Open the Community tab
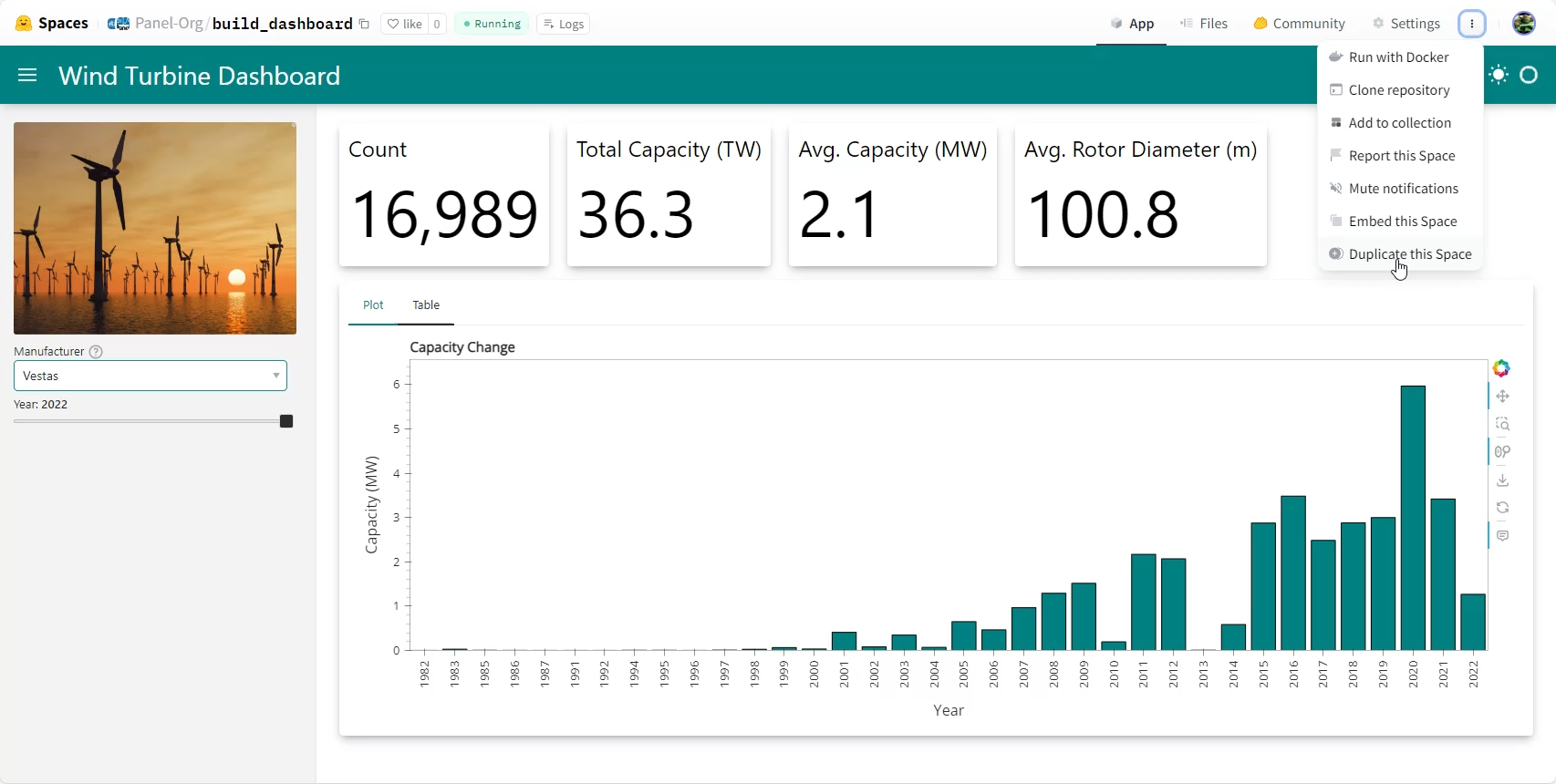 pos(1299,24)
